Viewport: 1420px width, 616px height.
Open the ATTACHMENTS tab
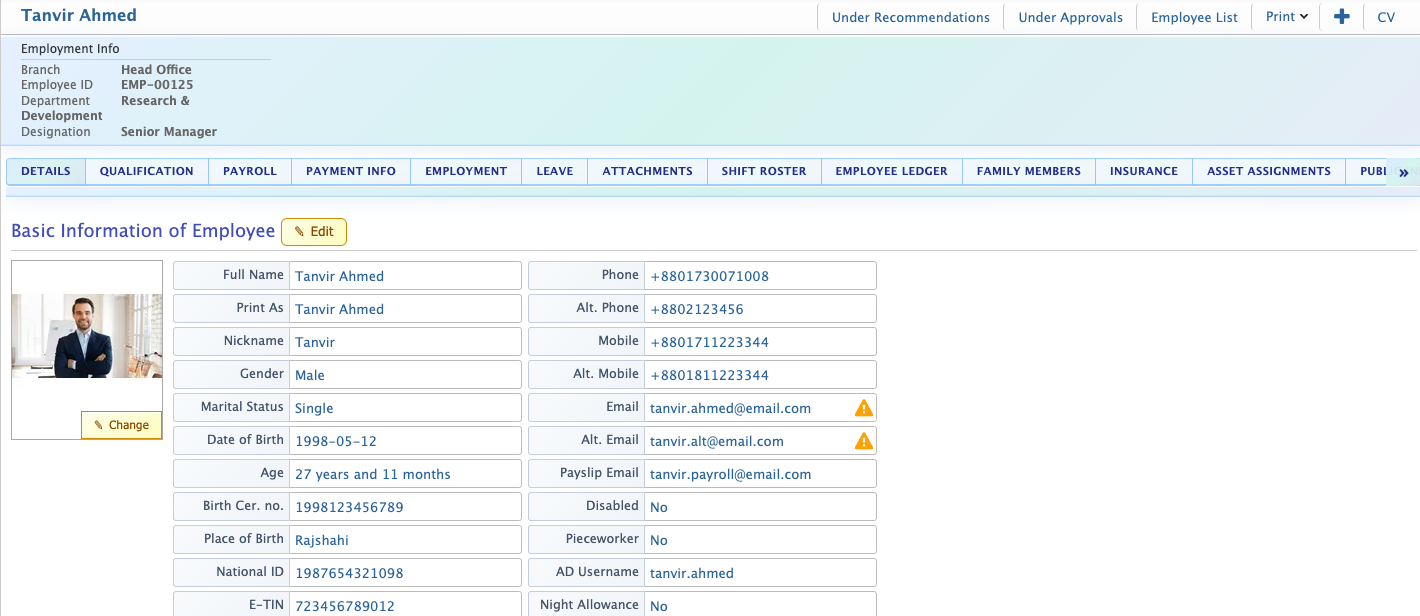[647, 171]
